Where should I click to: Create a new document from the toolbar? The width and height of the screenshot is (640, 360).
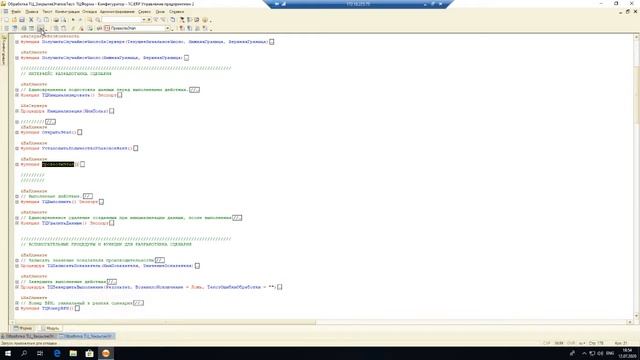click(7, 20)
